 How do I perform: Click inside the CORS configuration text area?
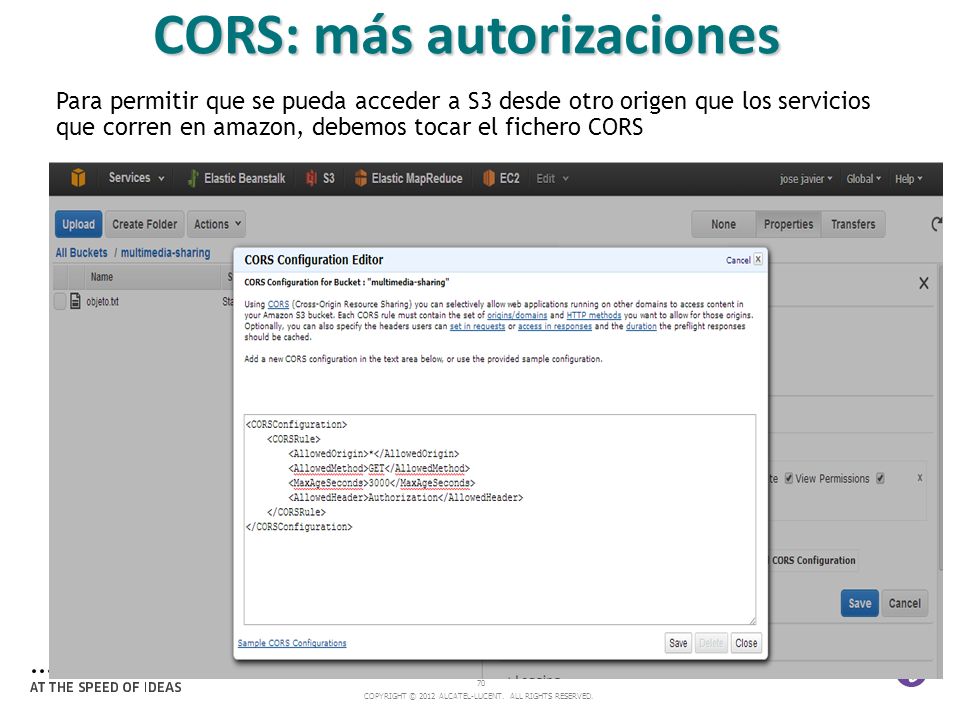tap(500, 519)
